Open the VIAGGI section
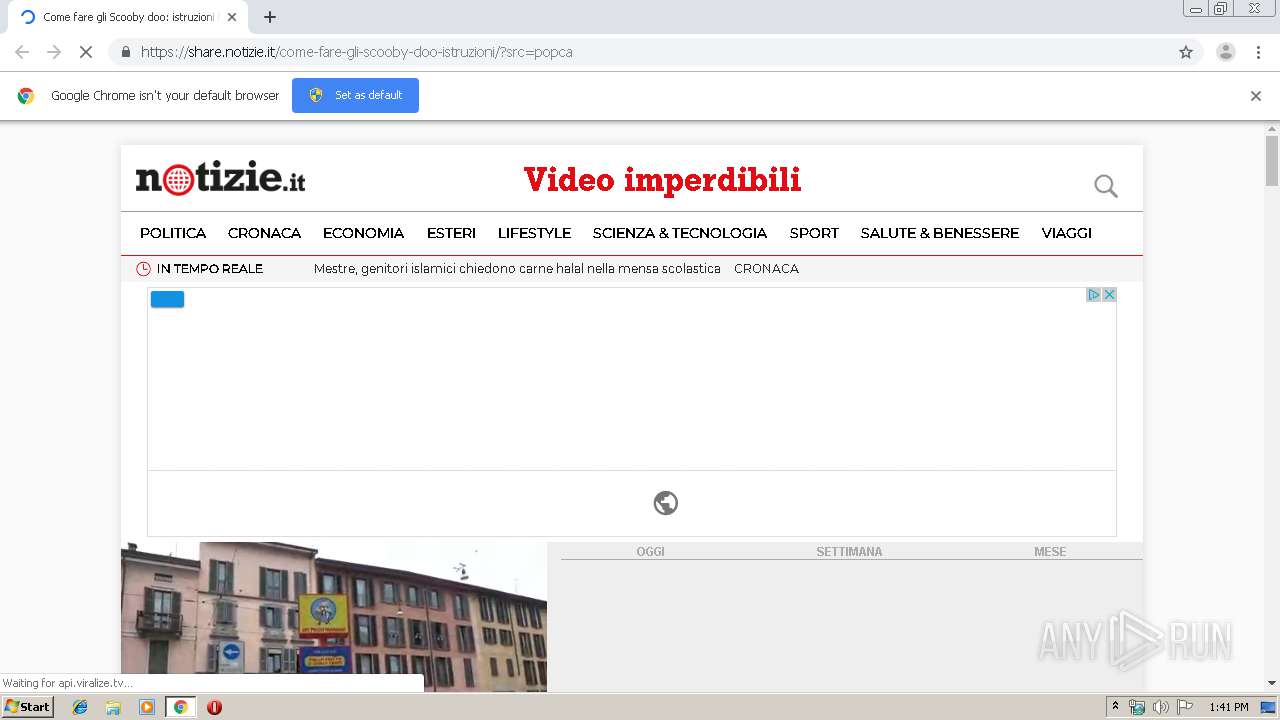This screenshot has height=720, width=1280. [1066, 233]
